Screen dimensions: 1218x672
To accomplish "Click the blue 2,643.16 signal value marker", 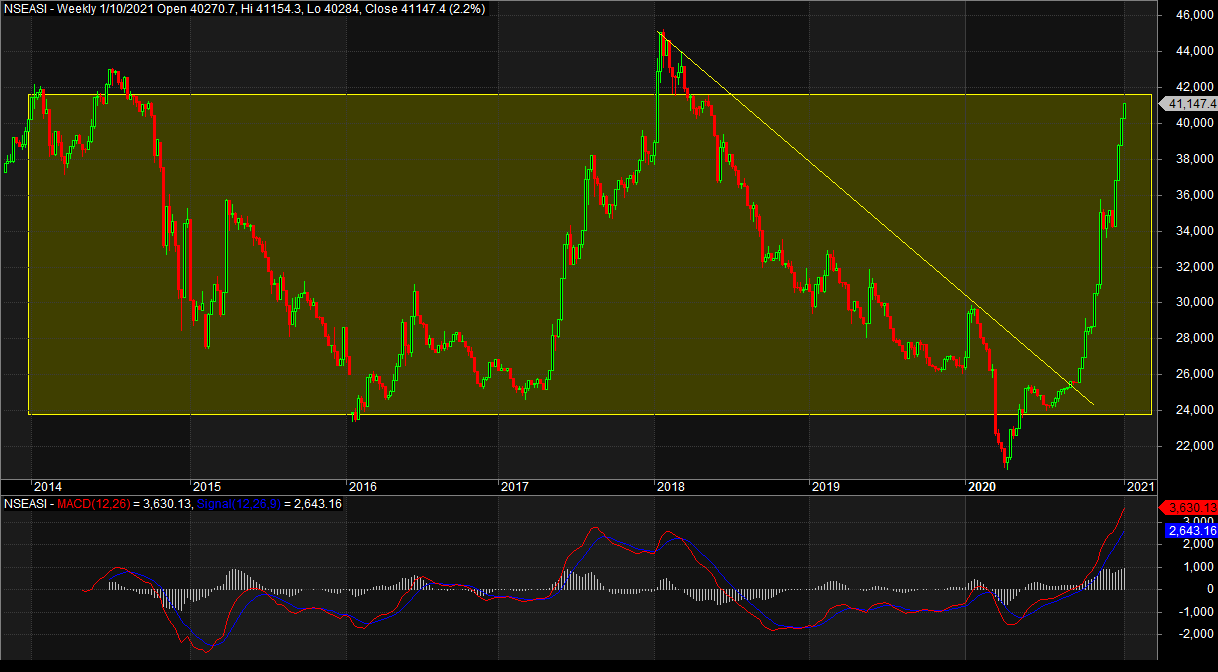I will [x=1189, y=530].
